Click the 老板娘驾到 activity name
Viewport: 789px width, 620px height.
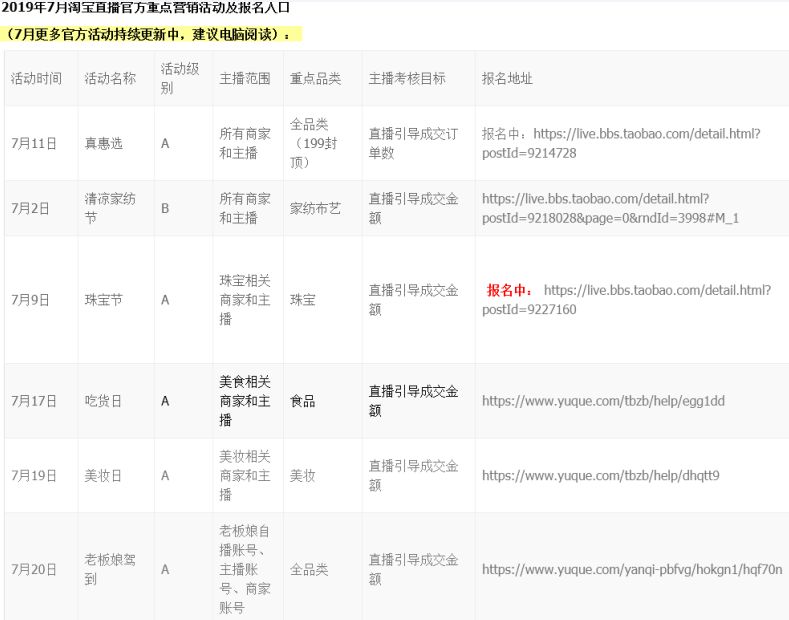coord(110,569)
